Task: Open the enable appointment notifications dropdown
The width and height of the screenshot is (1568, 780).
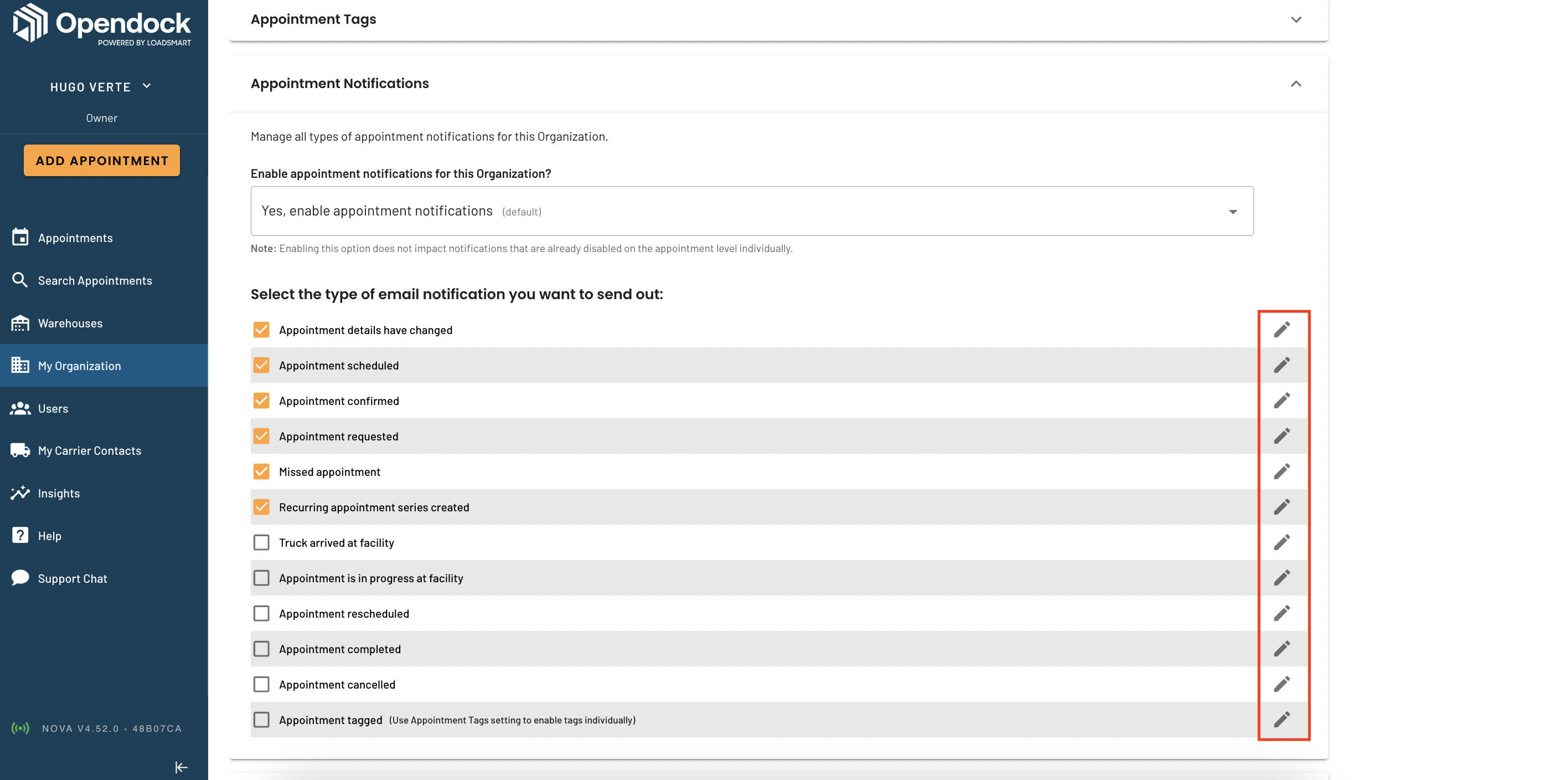Action: (x=752, y=211)
